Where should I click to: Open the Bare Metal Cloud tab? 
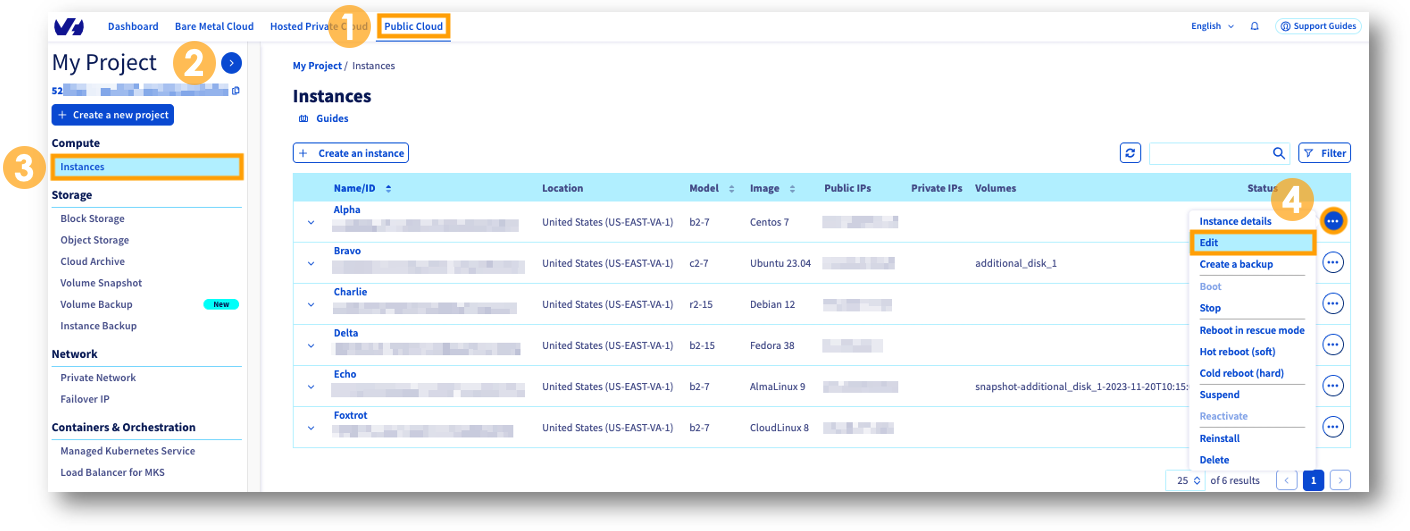click(214, 26)
